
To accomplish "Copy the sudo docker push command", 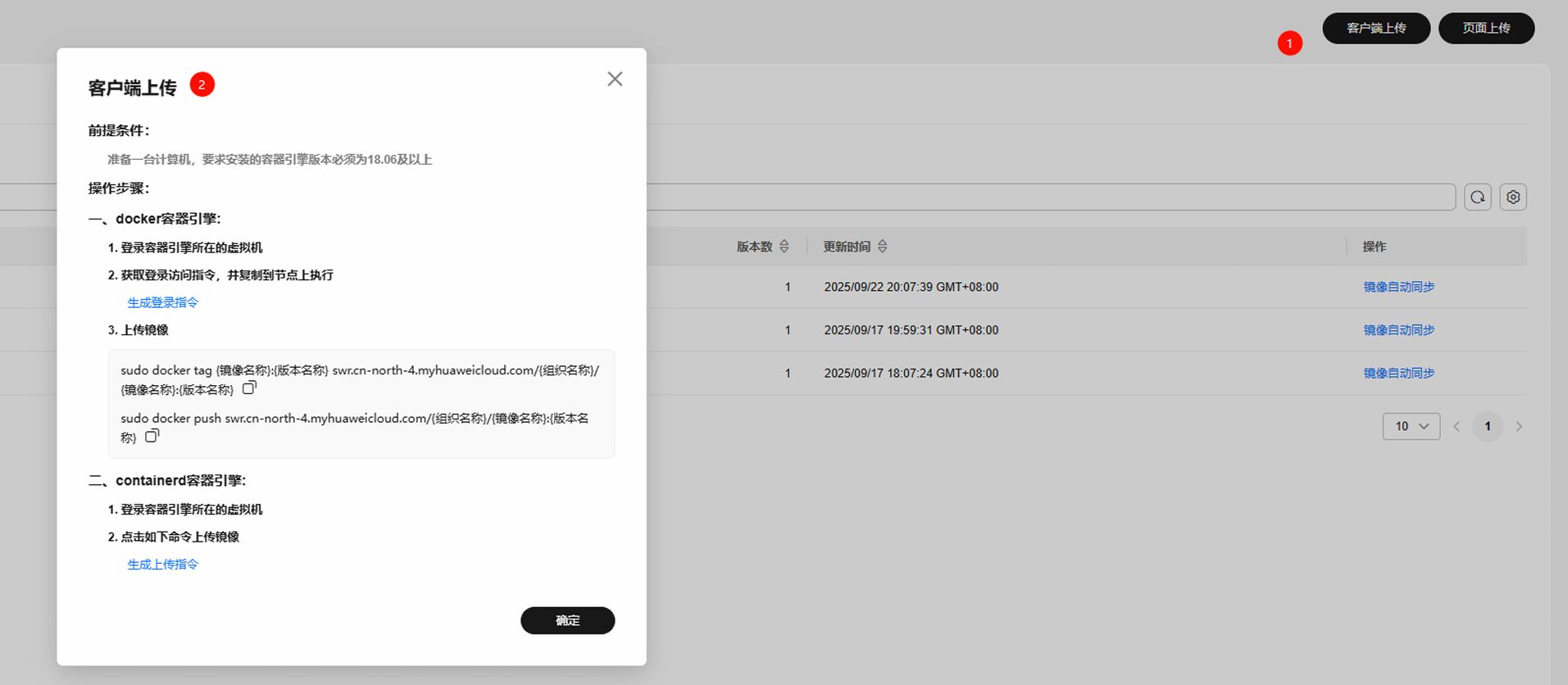I will coord(152,436).
